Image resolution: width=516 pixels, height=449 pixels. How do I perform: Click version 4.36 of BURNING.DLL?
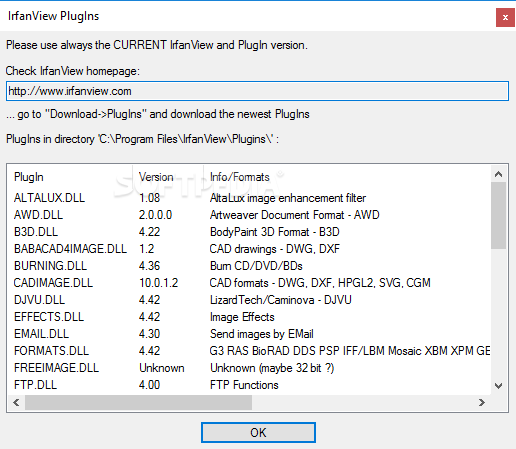[150, 266]
